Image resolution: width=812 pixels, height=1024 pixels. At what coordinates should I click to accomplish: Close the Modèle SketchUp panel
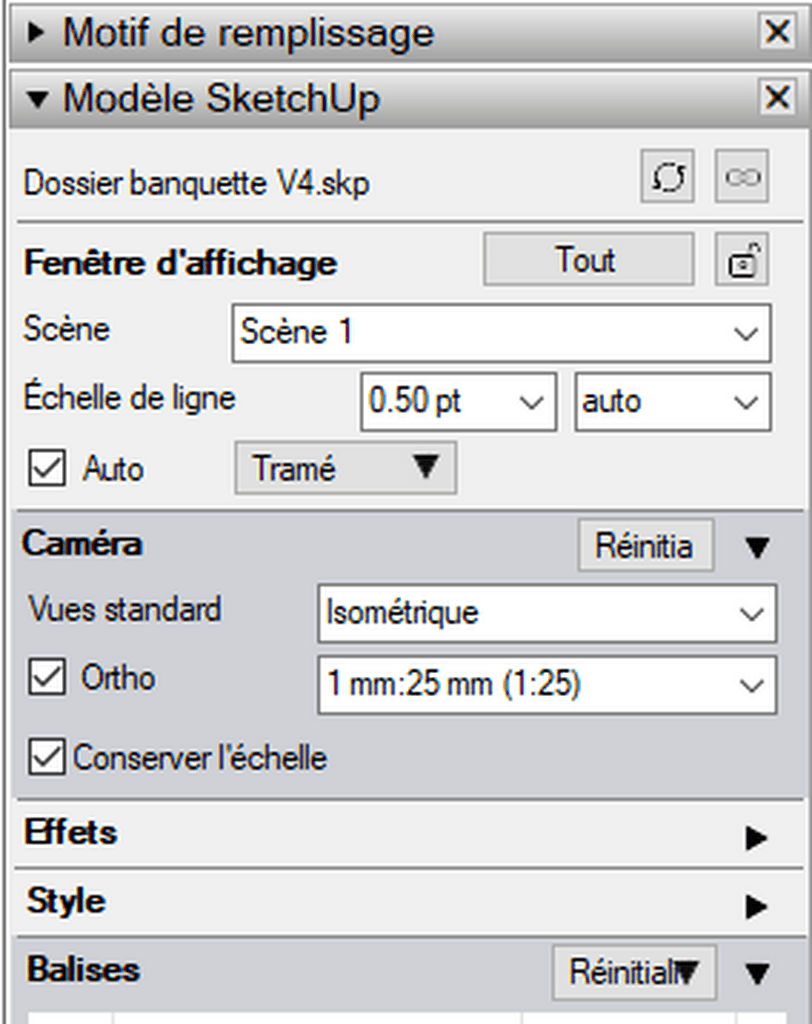coord(777,98)
